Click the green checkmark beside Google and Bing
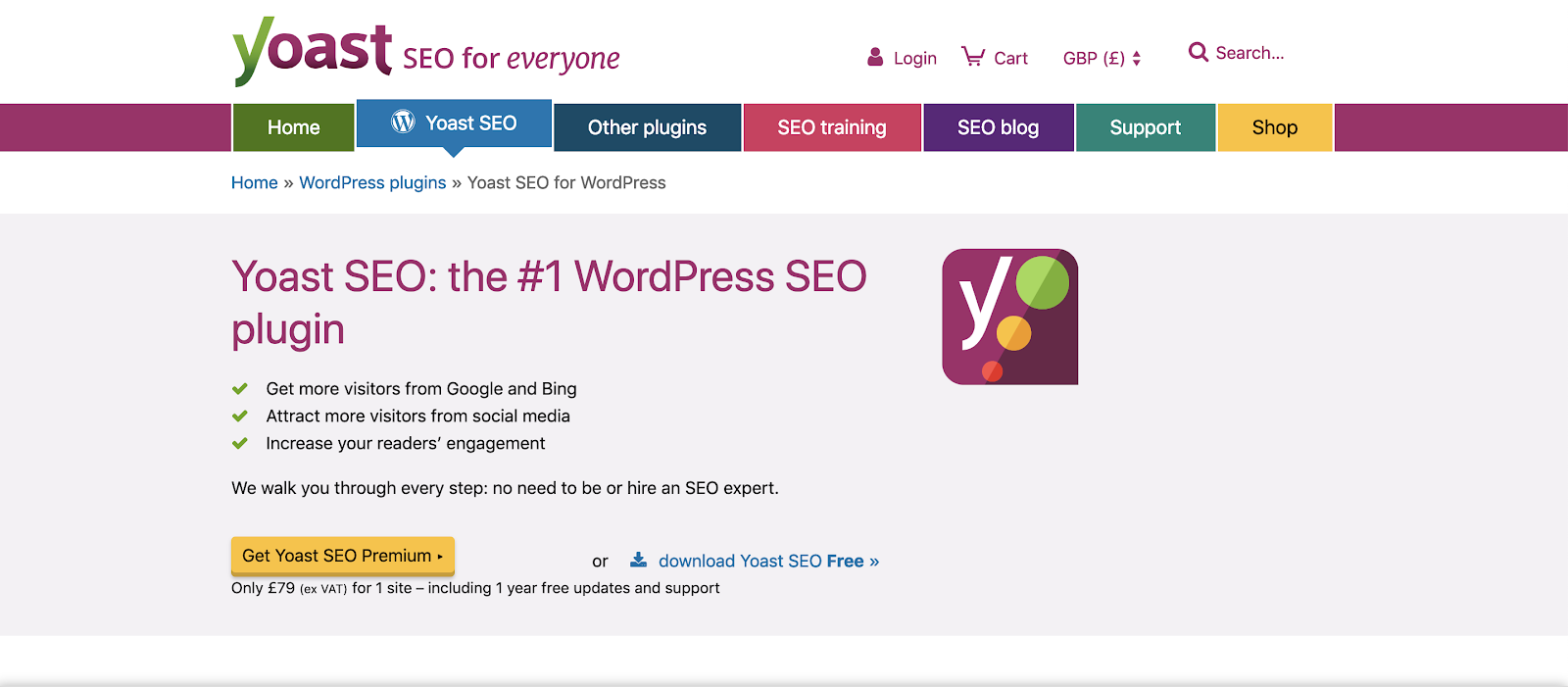The width and height of the screenshot is (1568, 687). click(x=240, y=389)
